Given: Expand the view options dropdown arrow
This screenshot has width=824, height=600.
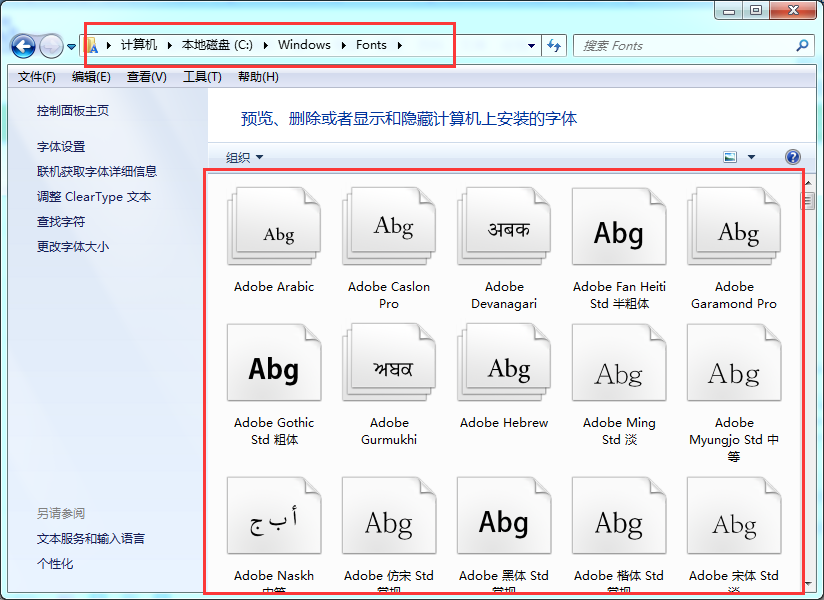Looking at the screenshot, I should 751,157.
